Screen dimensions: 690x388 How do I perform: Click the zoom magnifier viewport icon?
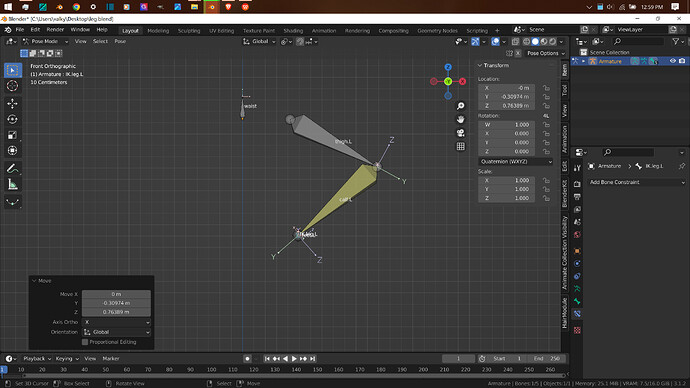460,106
